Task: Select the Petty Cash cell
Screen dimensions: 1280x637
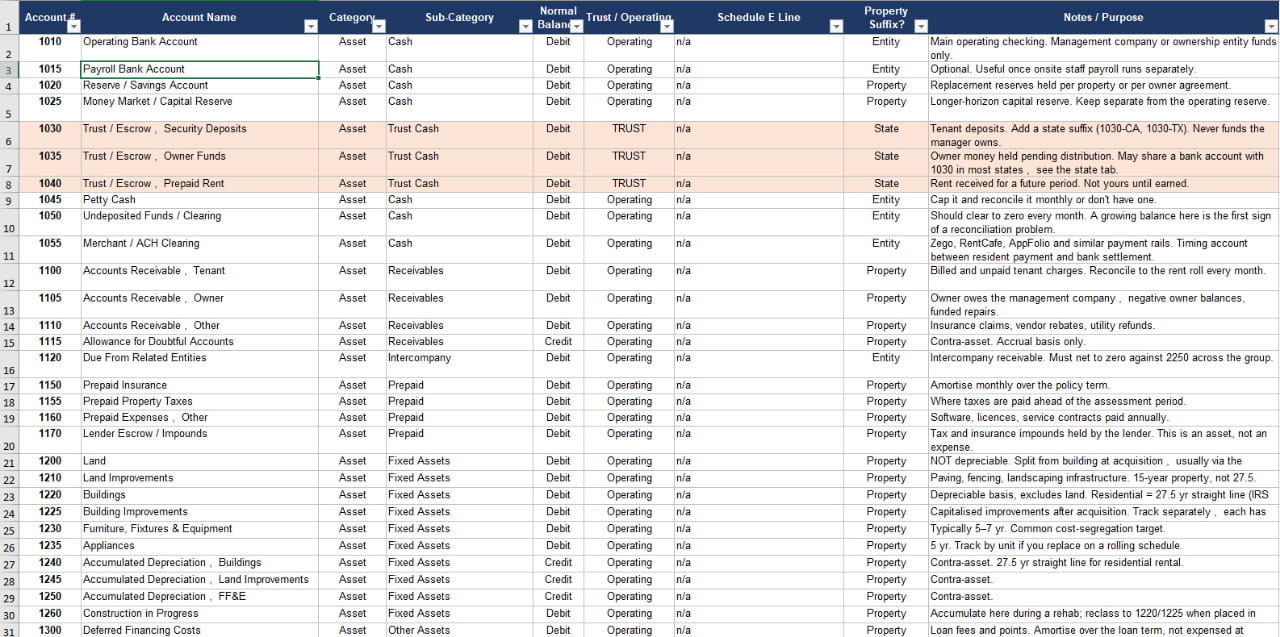Action: pos(200,200)
